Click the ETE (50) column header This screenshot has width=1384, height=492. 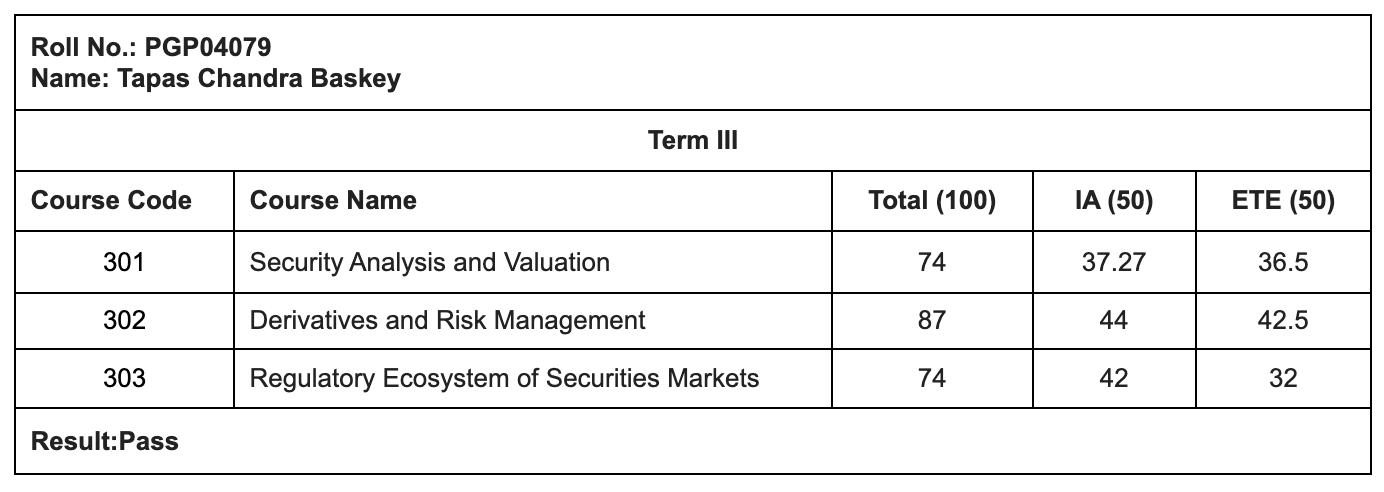coord(1283,201)
